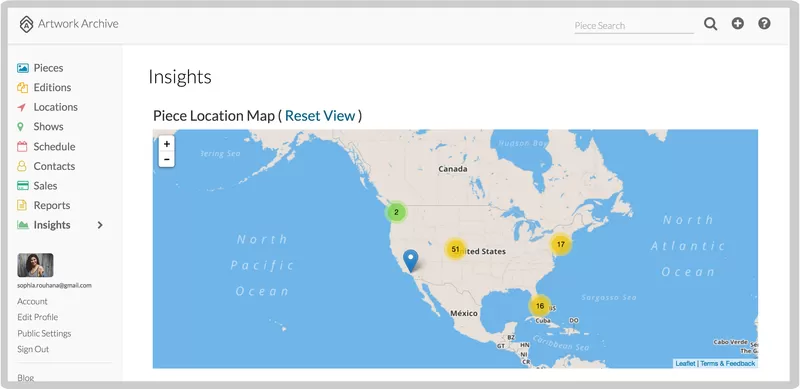Image resolution: width=800 pixels, height=389 pixels.
Task: Click the Schedule calendar icon
Action: [x=22, y=147]
